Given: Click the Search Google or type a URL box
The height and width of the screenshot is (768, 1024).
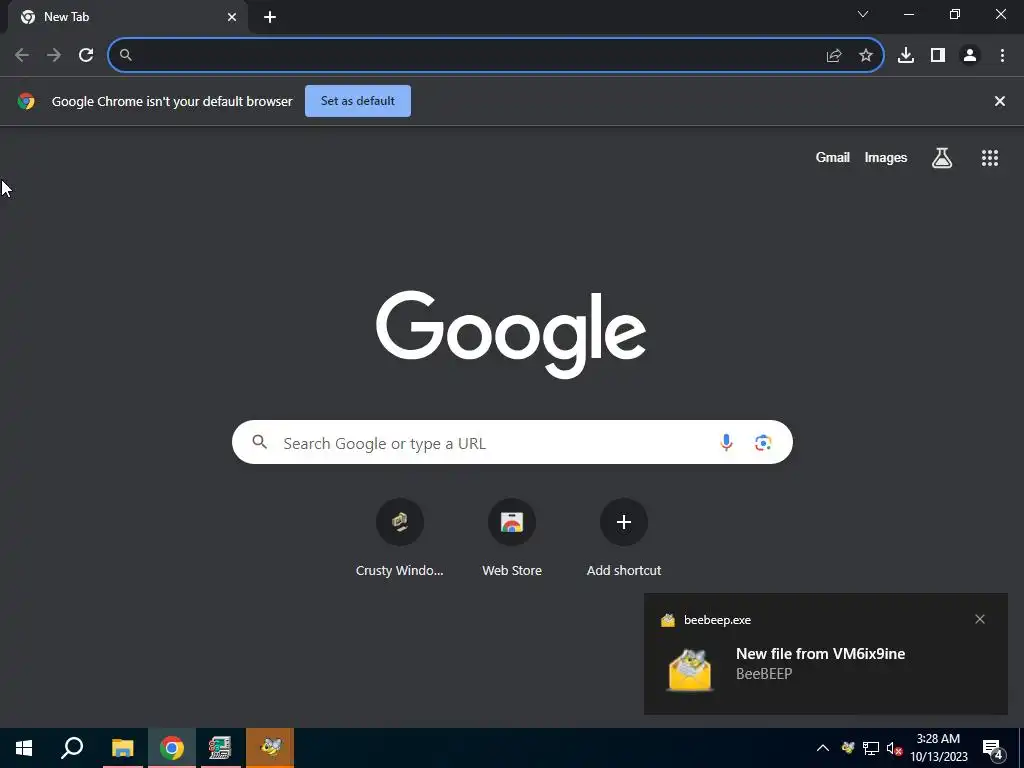Looking at the screenshot, I should click(x=512, y=443).
